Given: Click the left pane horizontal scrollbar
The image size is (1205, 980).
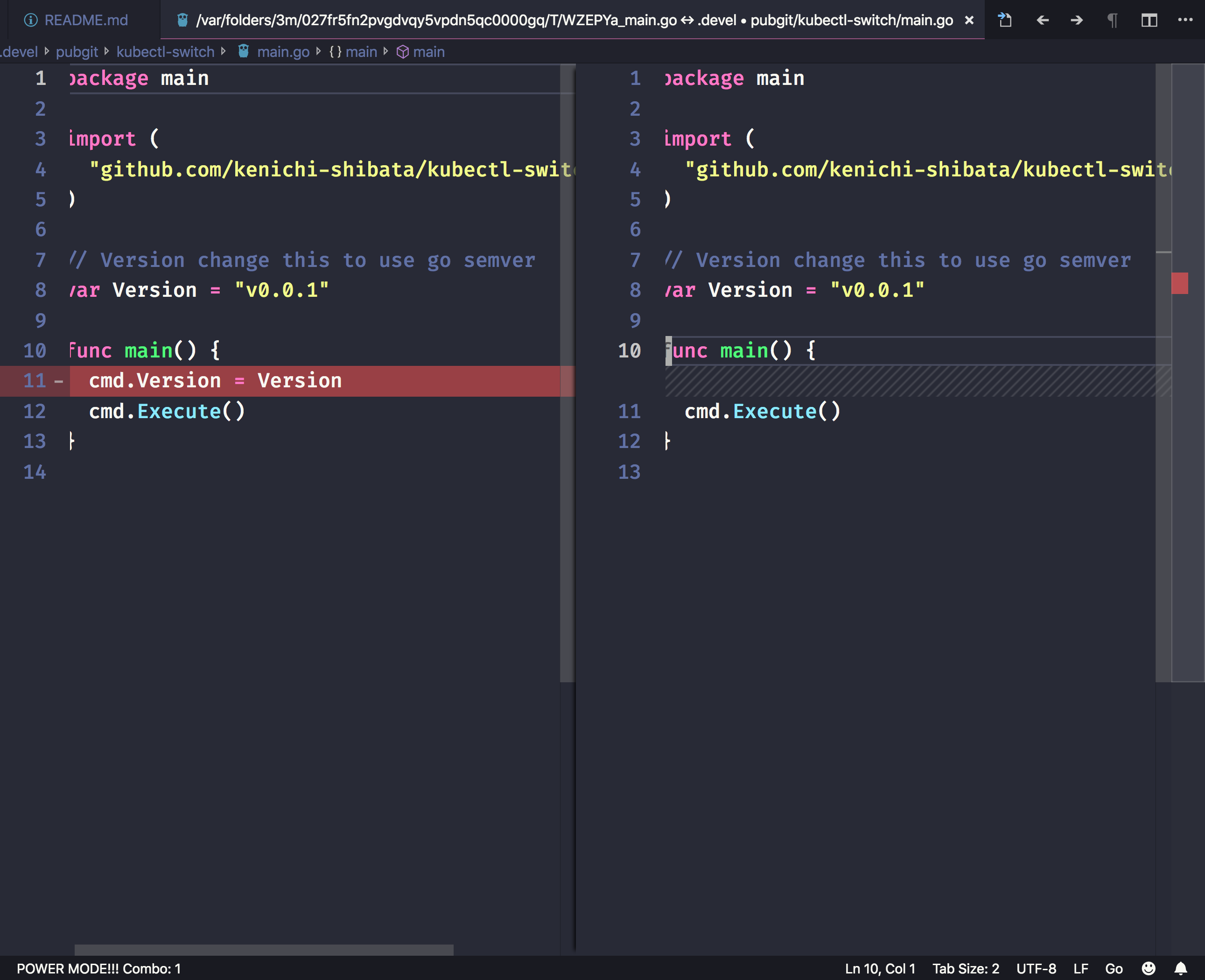Looking at the screenshot, I should (264, 950).
